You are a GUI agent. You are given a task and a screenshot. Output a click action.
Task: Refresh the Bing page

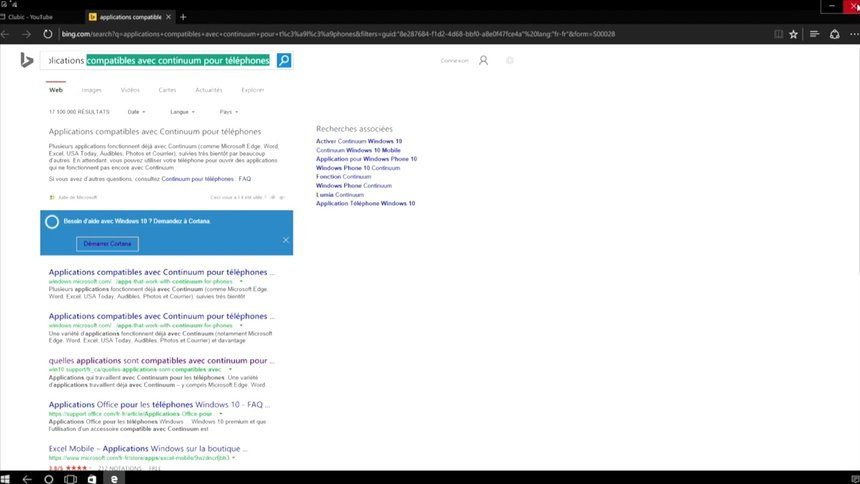[48, 34]
